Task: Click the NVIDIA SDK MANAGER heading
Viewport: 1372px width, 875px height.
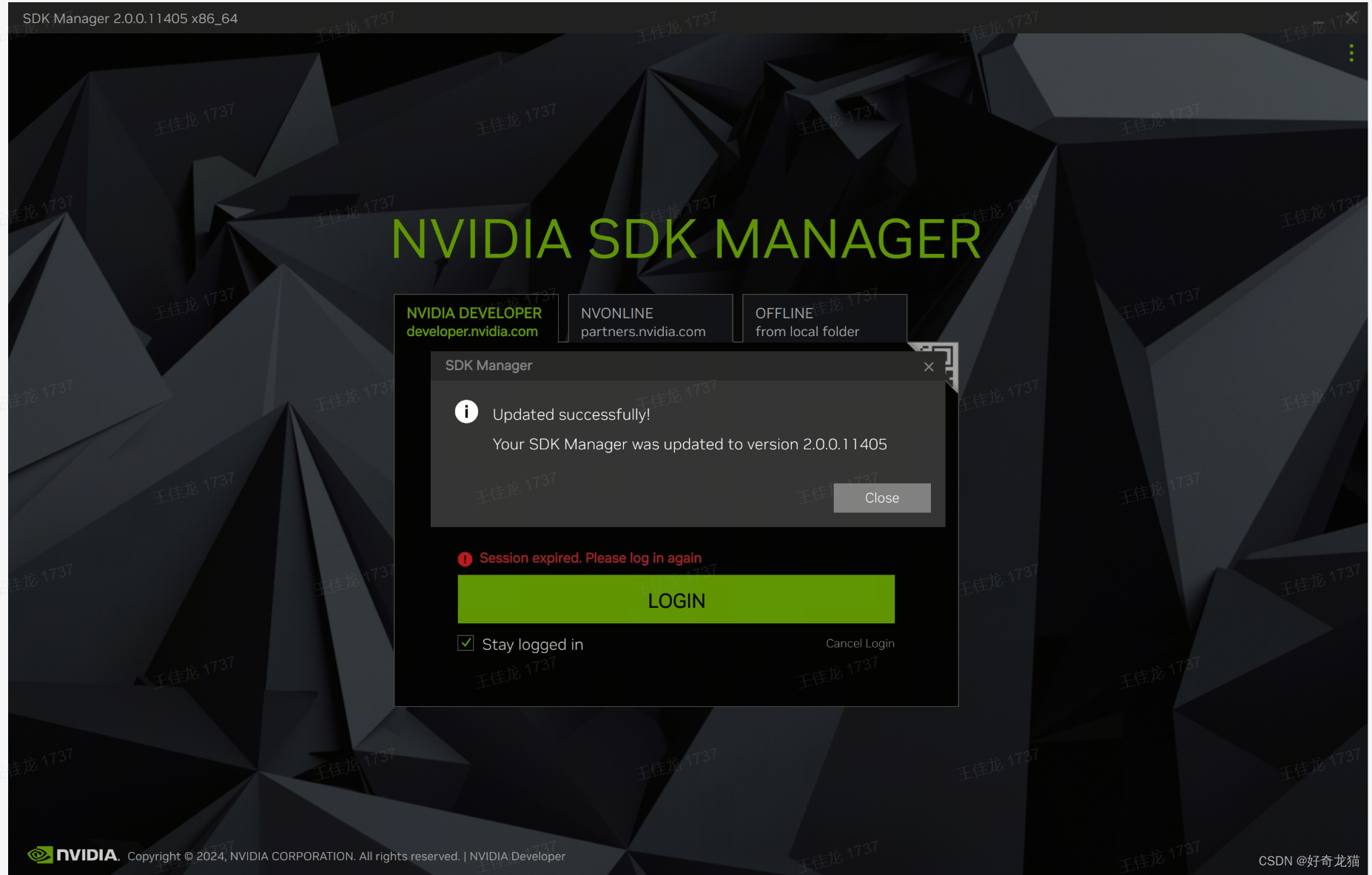Action: [x=686, y=239]
